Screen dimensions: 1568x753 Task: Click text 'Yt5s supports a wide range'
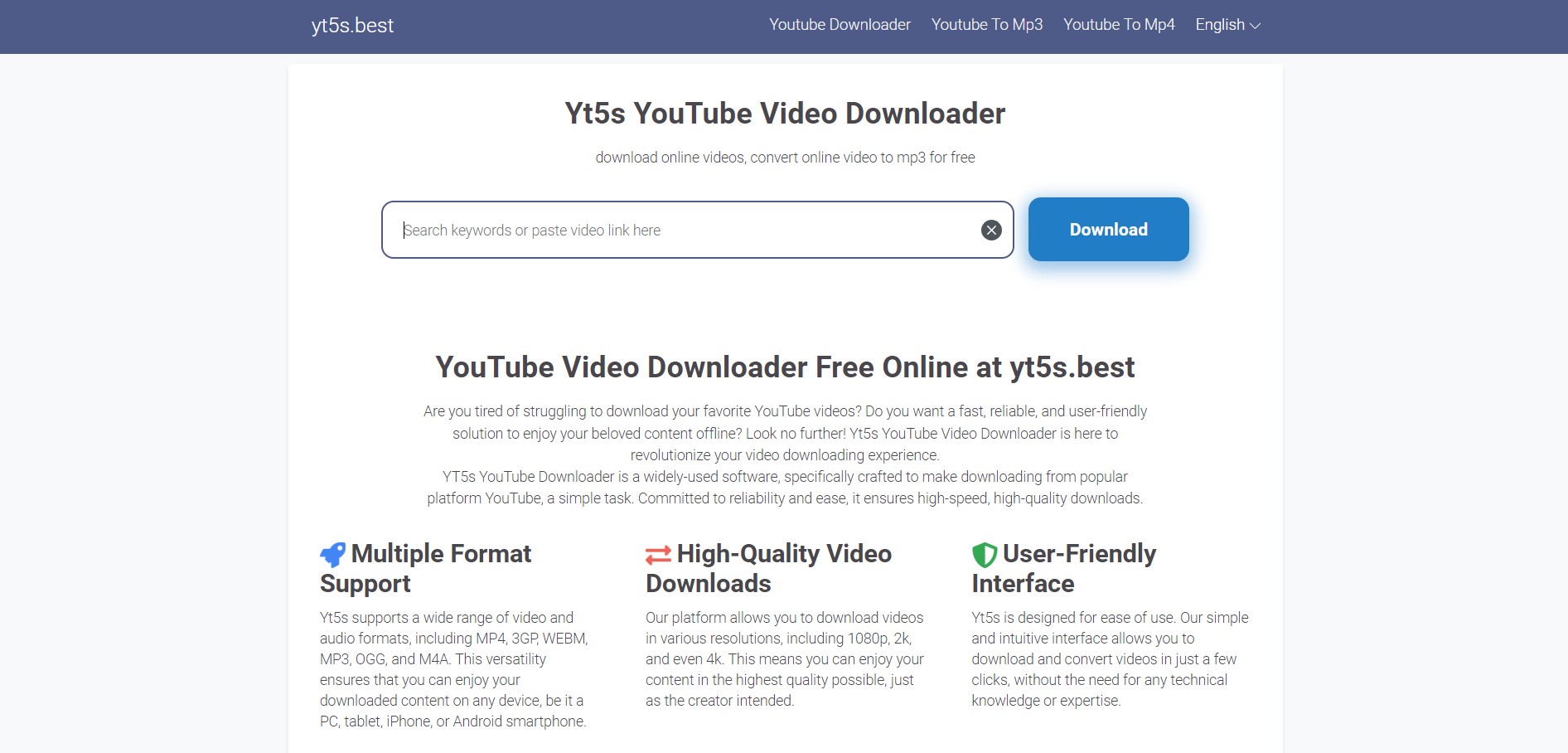[x=454, y=669]
